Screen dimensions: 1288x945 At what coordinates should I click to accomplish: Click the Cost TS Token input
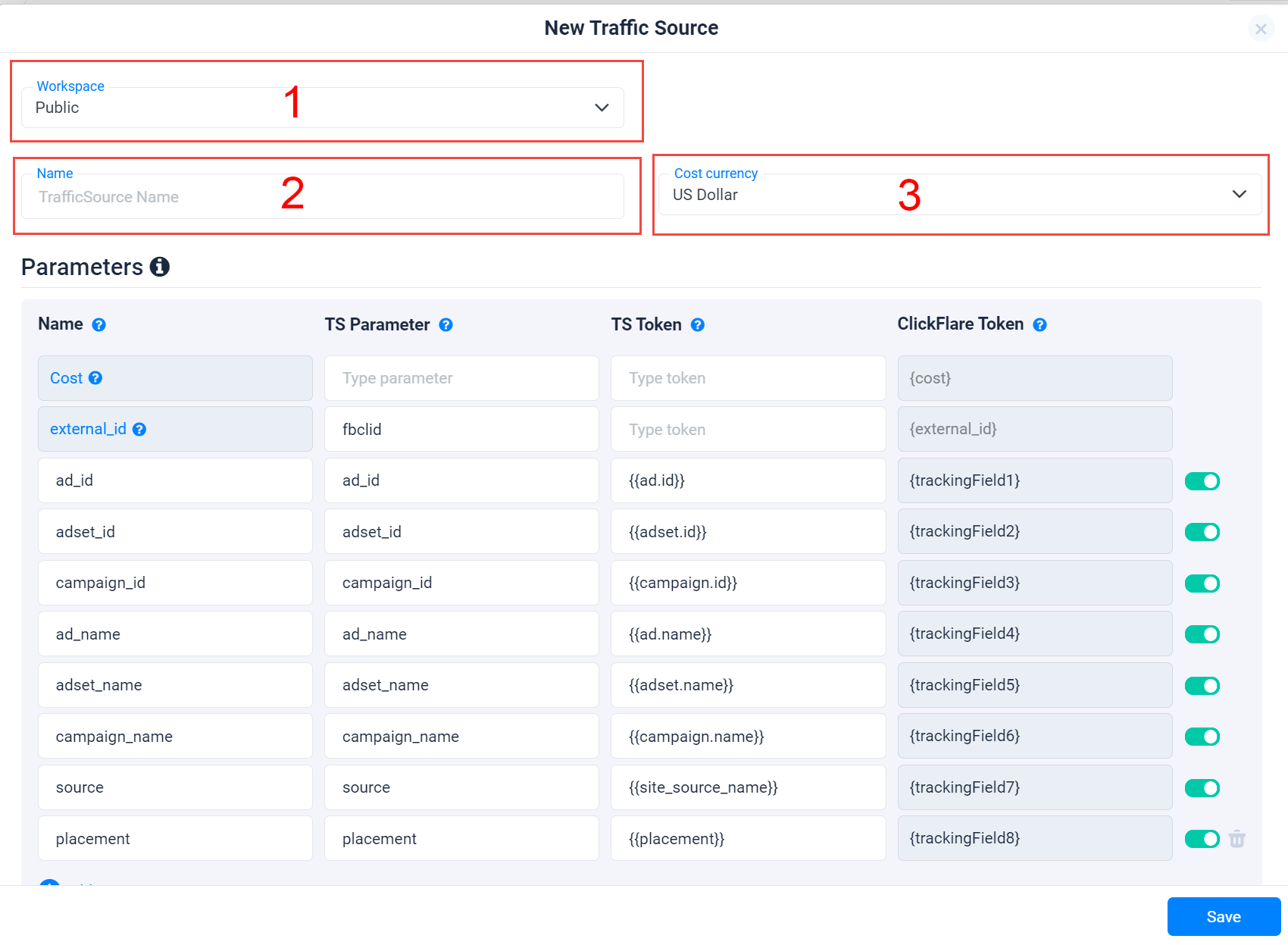[748, 378]
